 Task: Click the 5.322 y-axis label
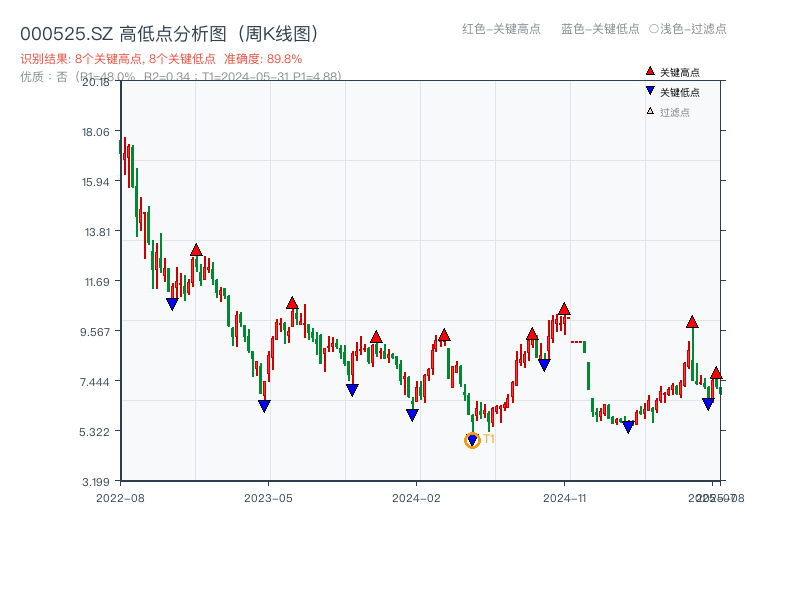(94, 432)
